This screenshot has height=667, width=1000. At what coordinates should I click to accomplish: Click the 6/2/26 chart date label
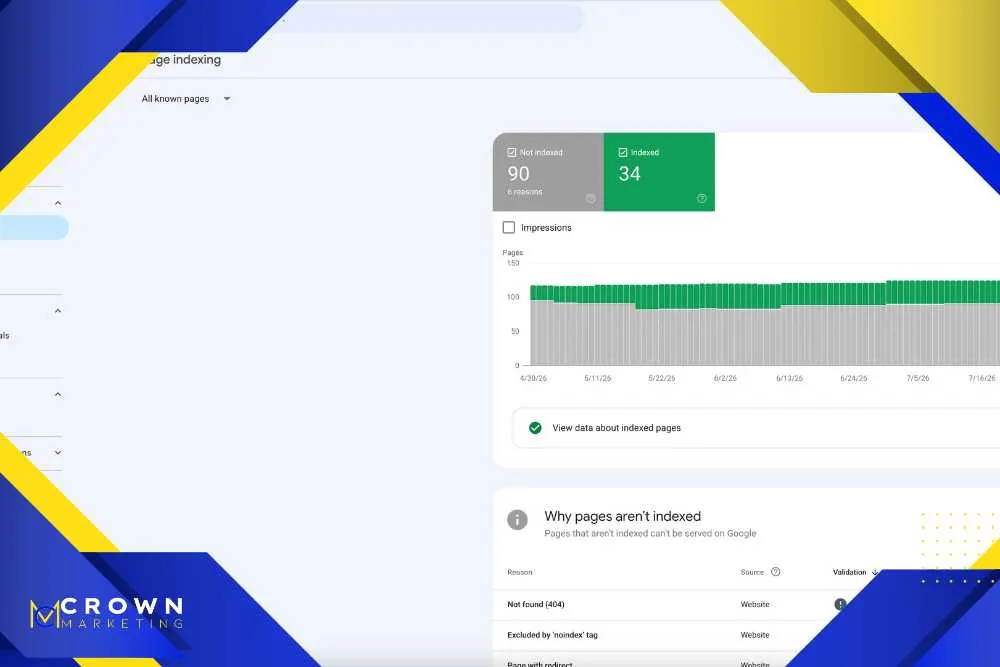[725, 379]
